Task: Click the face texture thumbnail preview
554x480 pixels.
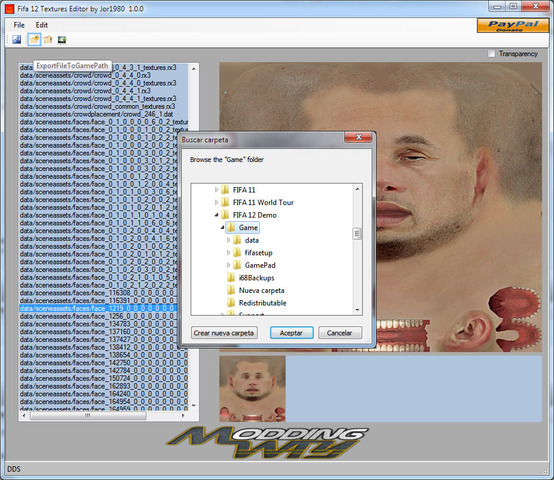Action: [252, 389]
